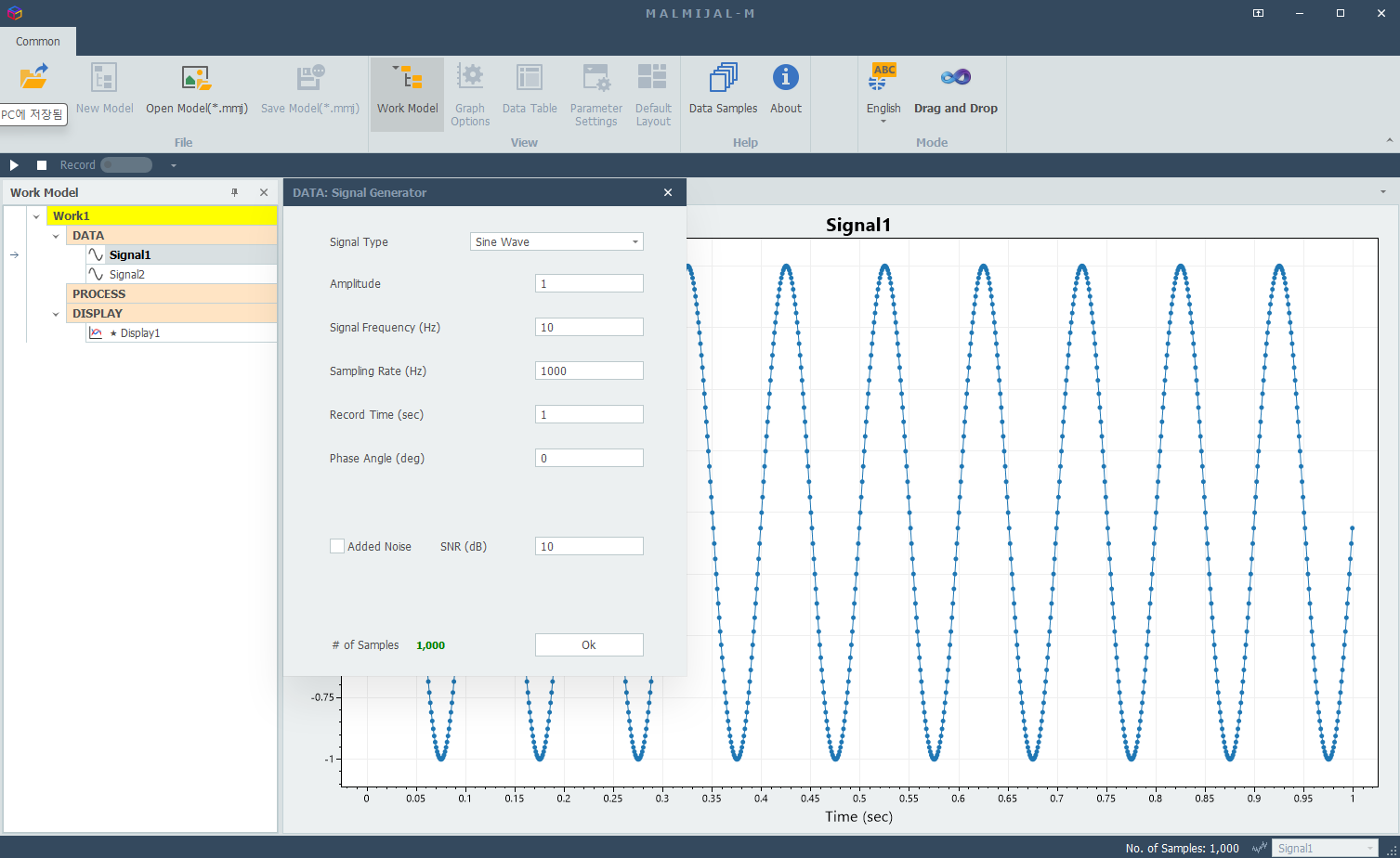
Task: Open the English language selector
Action: (x=883, y=92)
